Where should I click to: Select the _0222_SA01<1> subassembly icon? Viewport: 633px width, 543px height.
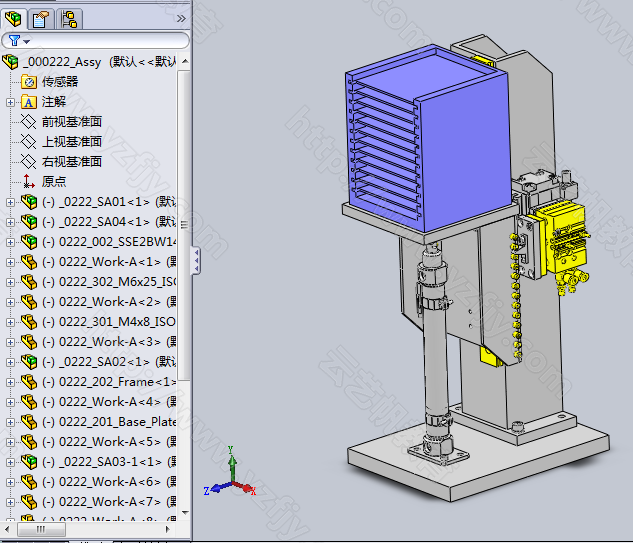[29, 201]
